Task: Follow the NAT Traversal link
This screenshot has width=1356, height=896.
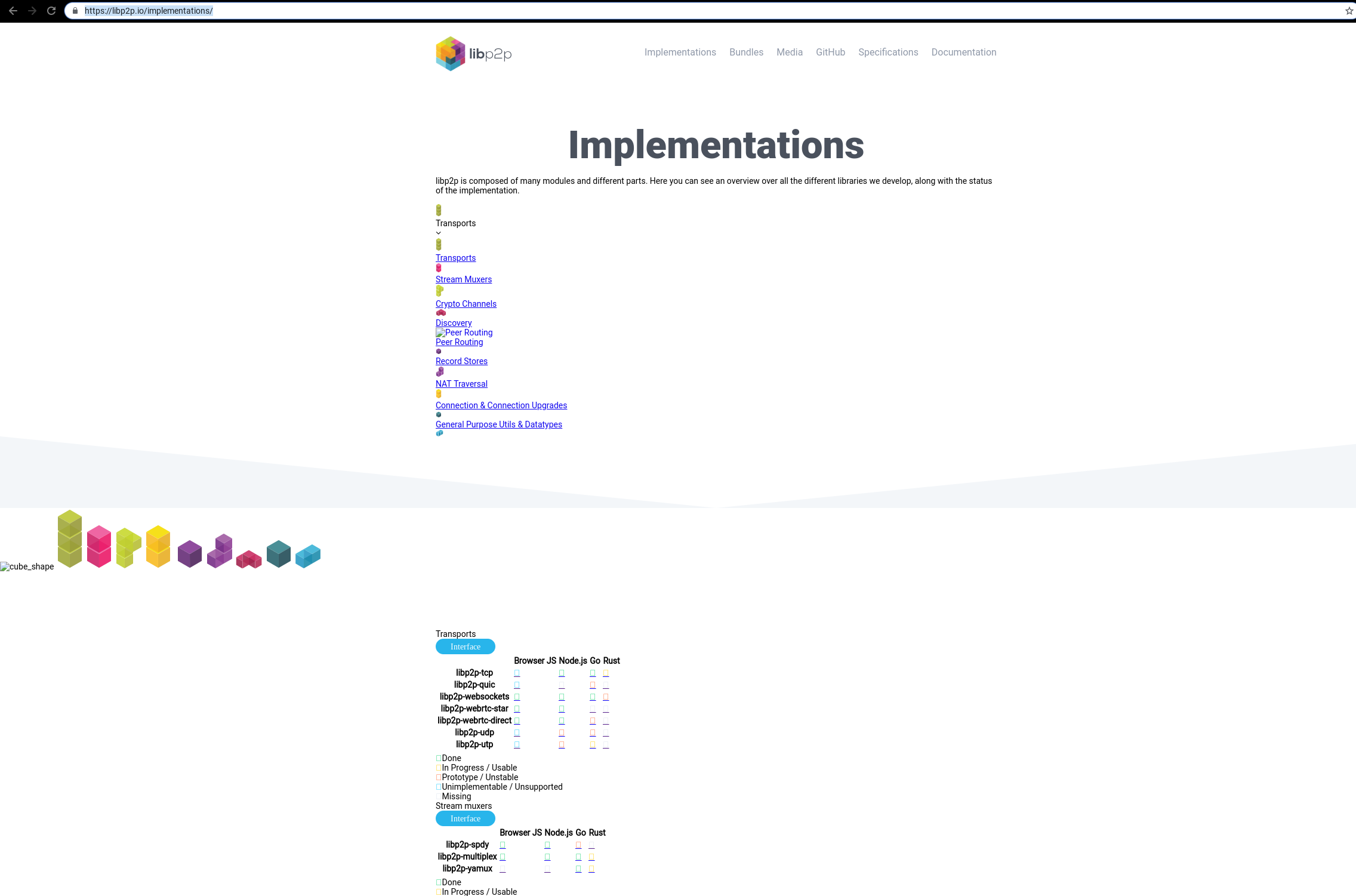Action: tap(461, 384)
